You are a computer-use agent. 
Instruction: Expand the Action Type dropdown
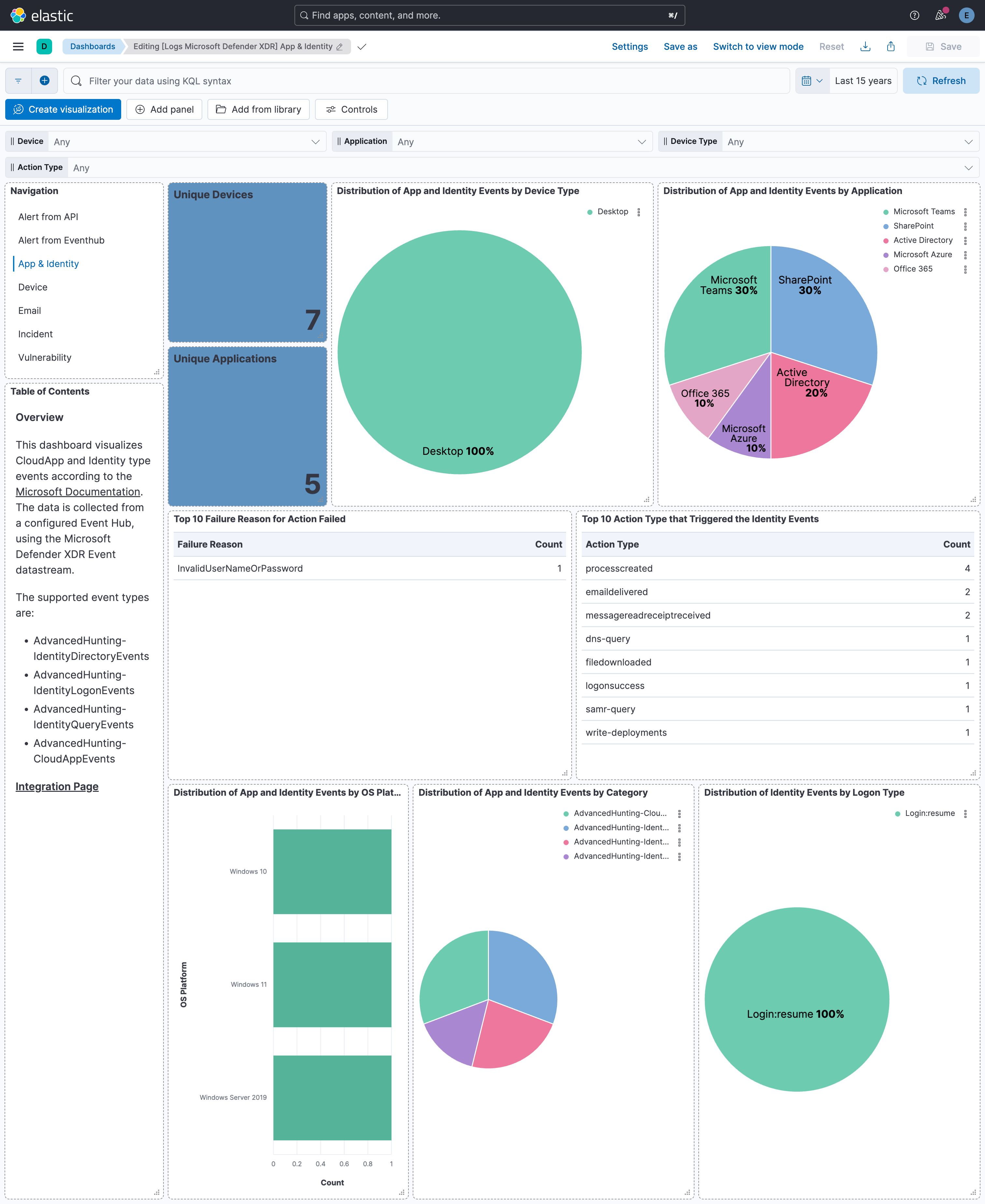point(968,167)
